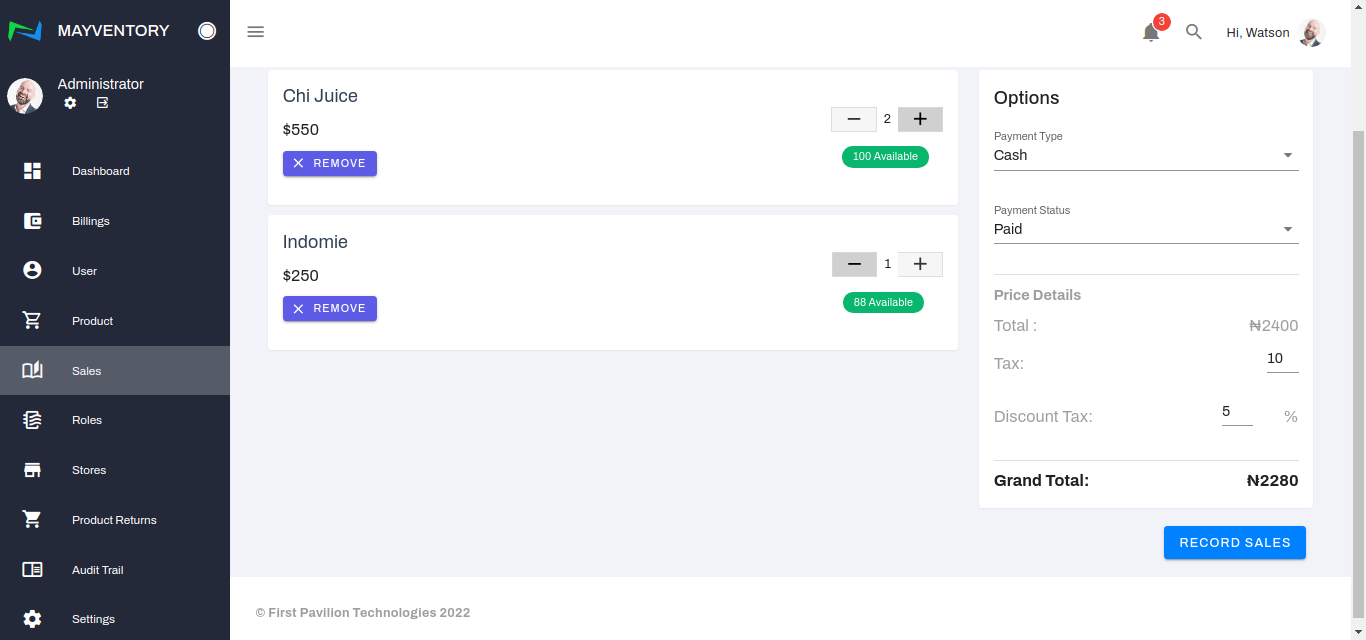
Task: Expand the Payment Status dropdown
Action: 1145,230
